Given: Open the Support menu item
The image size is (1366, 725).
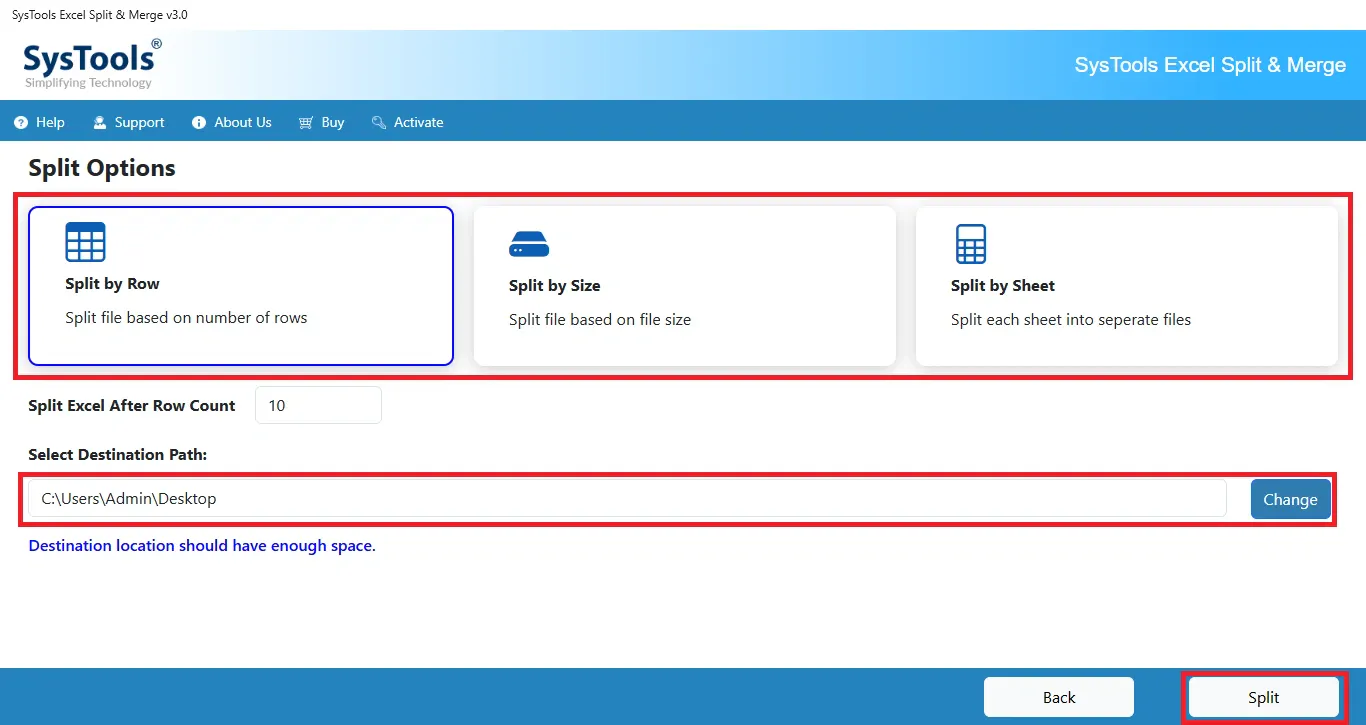Looking at the screenshot, I should click(129, 123).
